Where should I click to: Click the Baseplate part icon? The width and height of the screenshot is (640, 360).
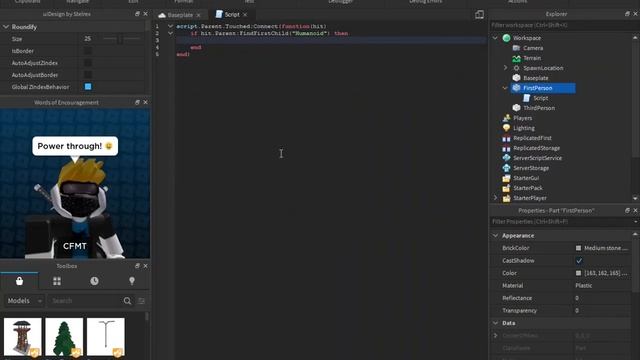click(x=516, y=78)
